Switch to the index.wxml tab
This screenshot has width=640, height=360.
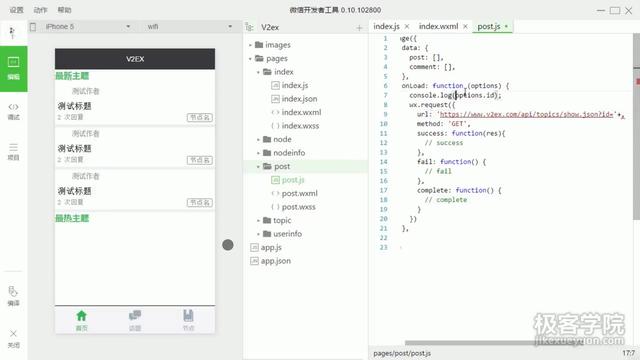(438, 27)
